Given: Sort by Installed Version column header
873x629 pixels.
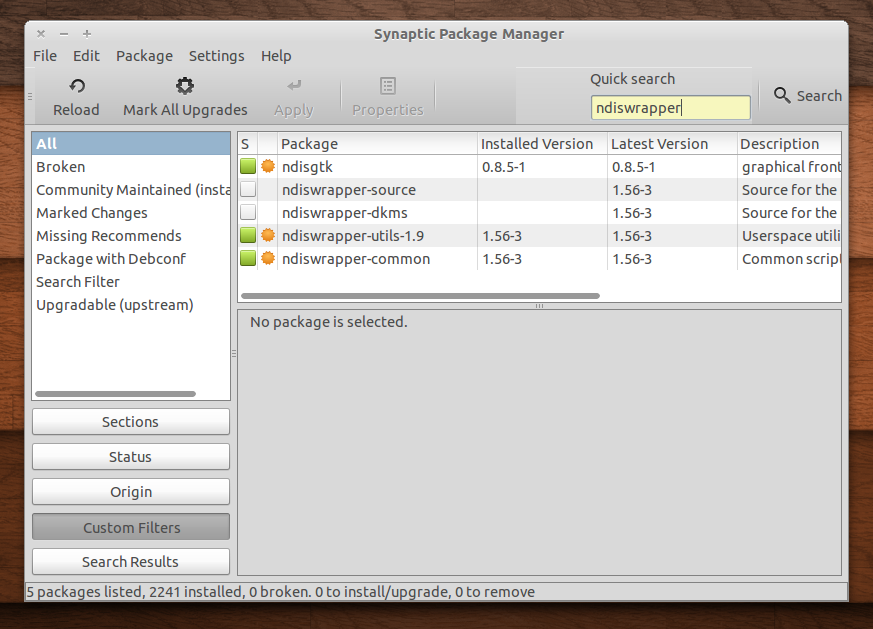Looking at the screenshot, I should (542, 144).
